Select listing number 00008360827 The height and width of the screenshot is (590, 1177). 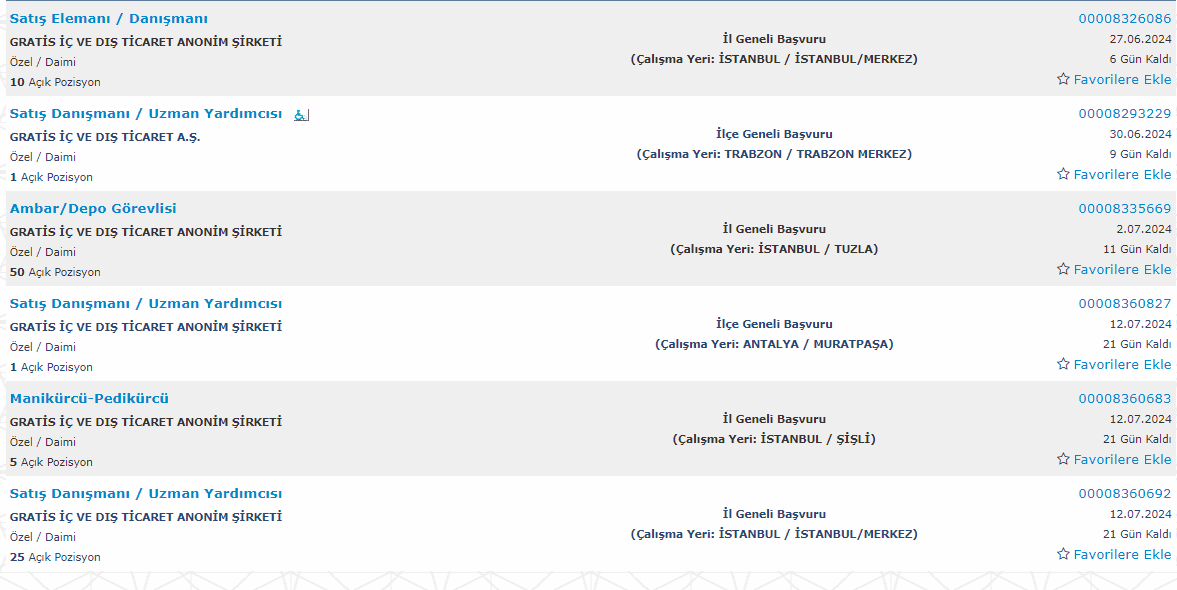coord(1124,304)
